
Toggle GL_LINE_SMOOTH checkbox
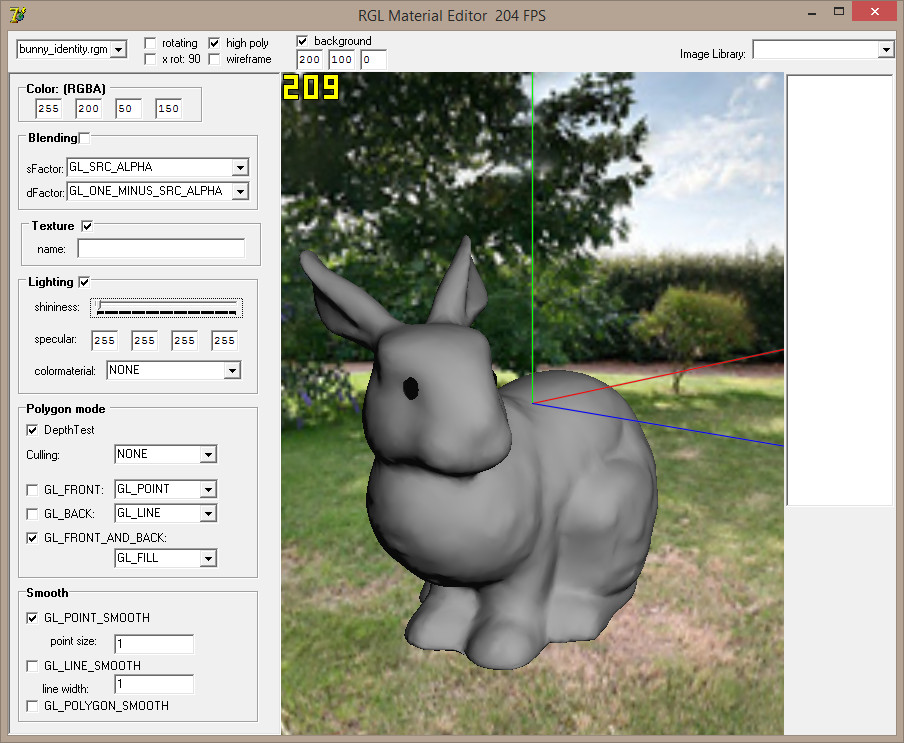32,666
